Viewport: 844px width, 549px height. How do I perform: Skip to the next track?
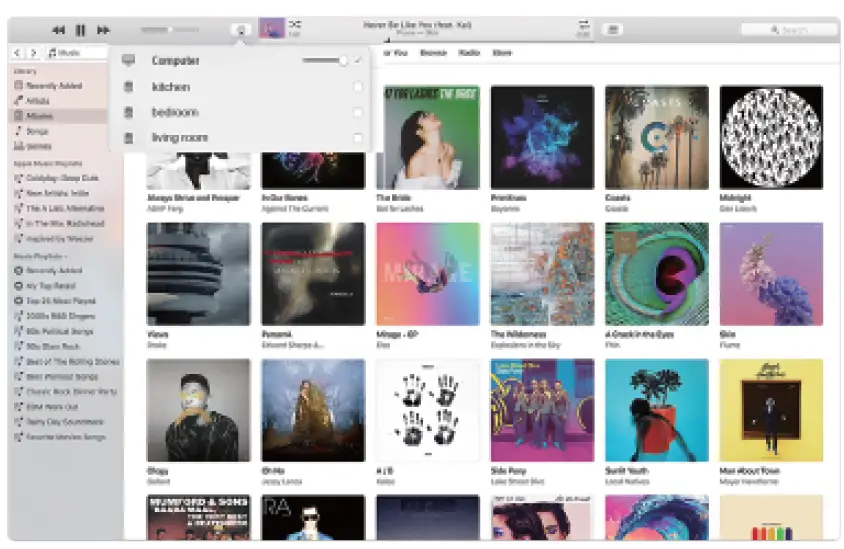coord(103,30)
